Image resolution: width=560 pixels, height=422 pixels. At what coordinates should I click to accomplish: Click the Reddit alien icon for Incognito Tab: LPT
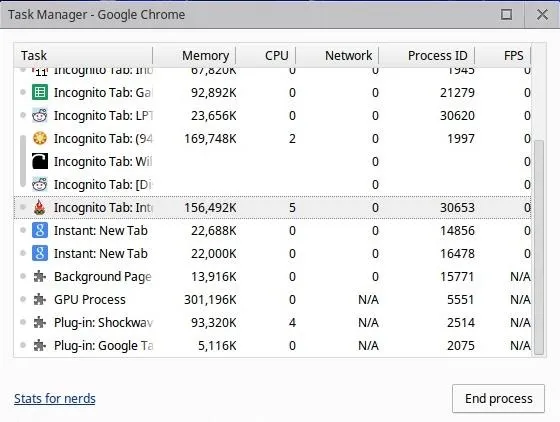click(40, 115)
